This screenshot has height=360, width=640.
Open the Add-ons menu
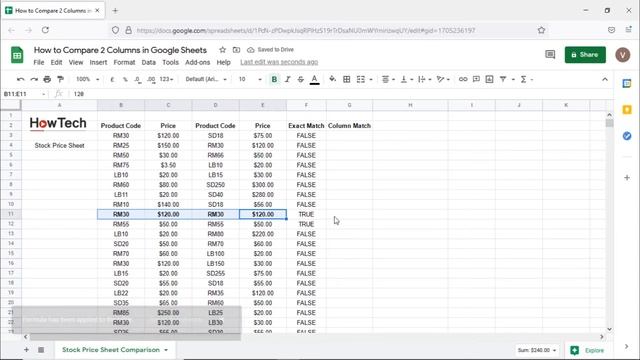198,62
